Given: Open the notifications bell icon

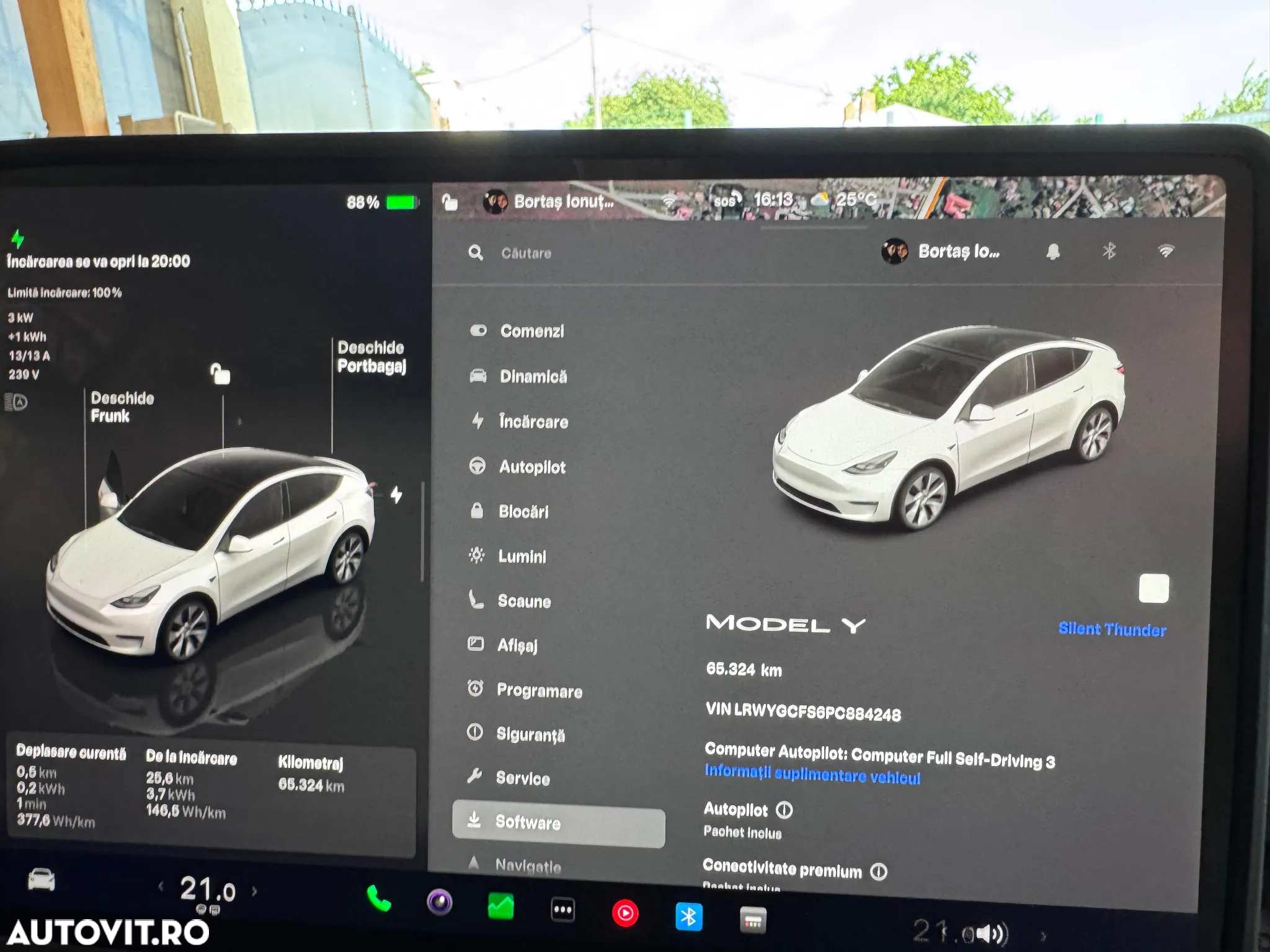Looking at the screenshot, I should tap(1053, 252).
